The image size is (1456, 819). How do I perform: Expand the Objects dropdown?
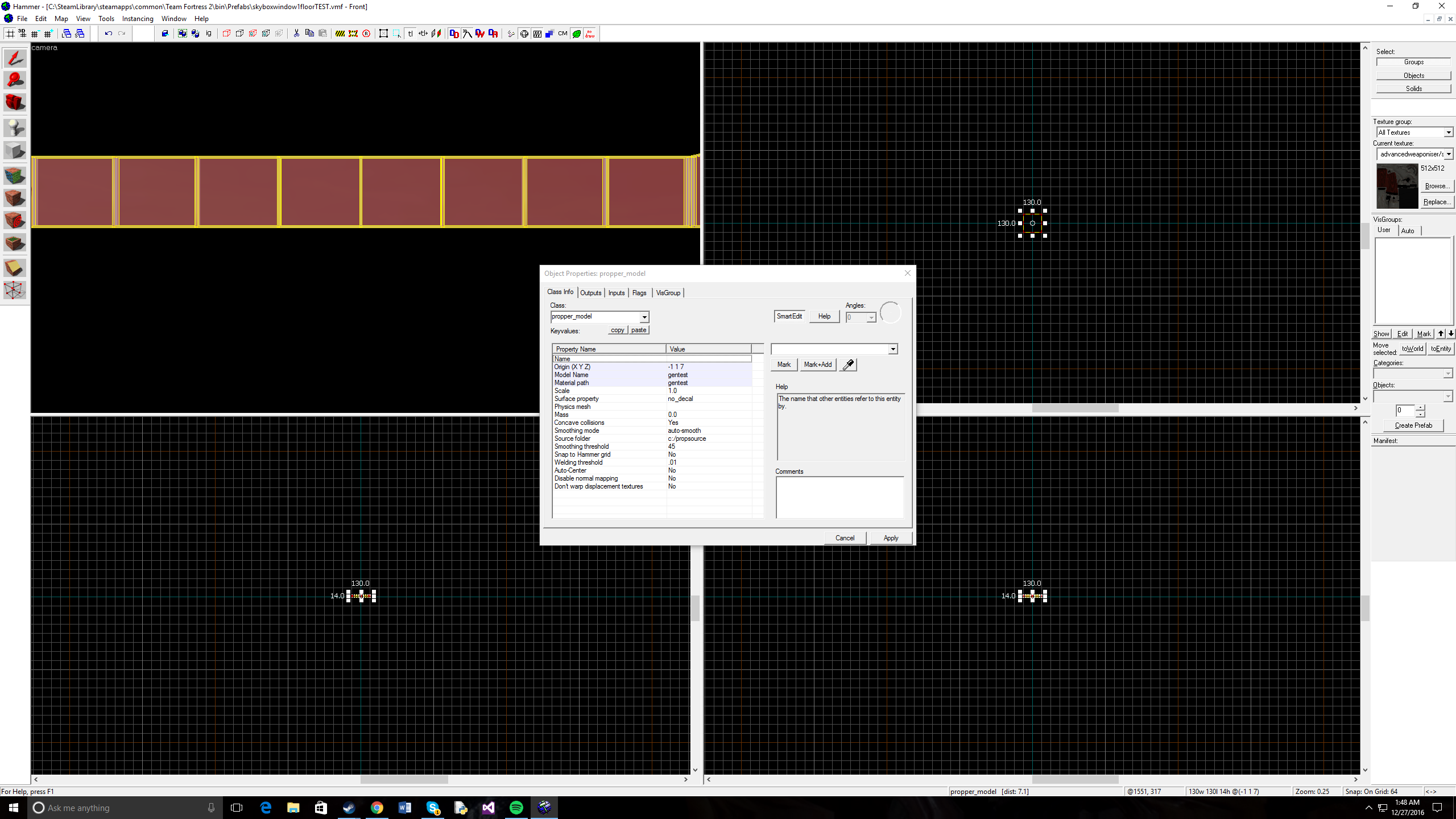(x=1448, y=396)
